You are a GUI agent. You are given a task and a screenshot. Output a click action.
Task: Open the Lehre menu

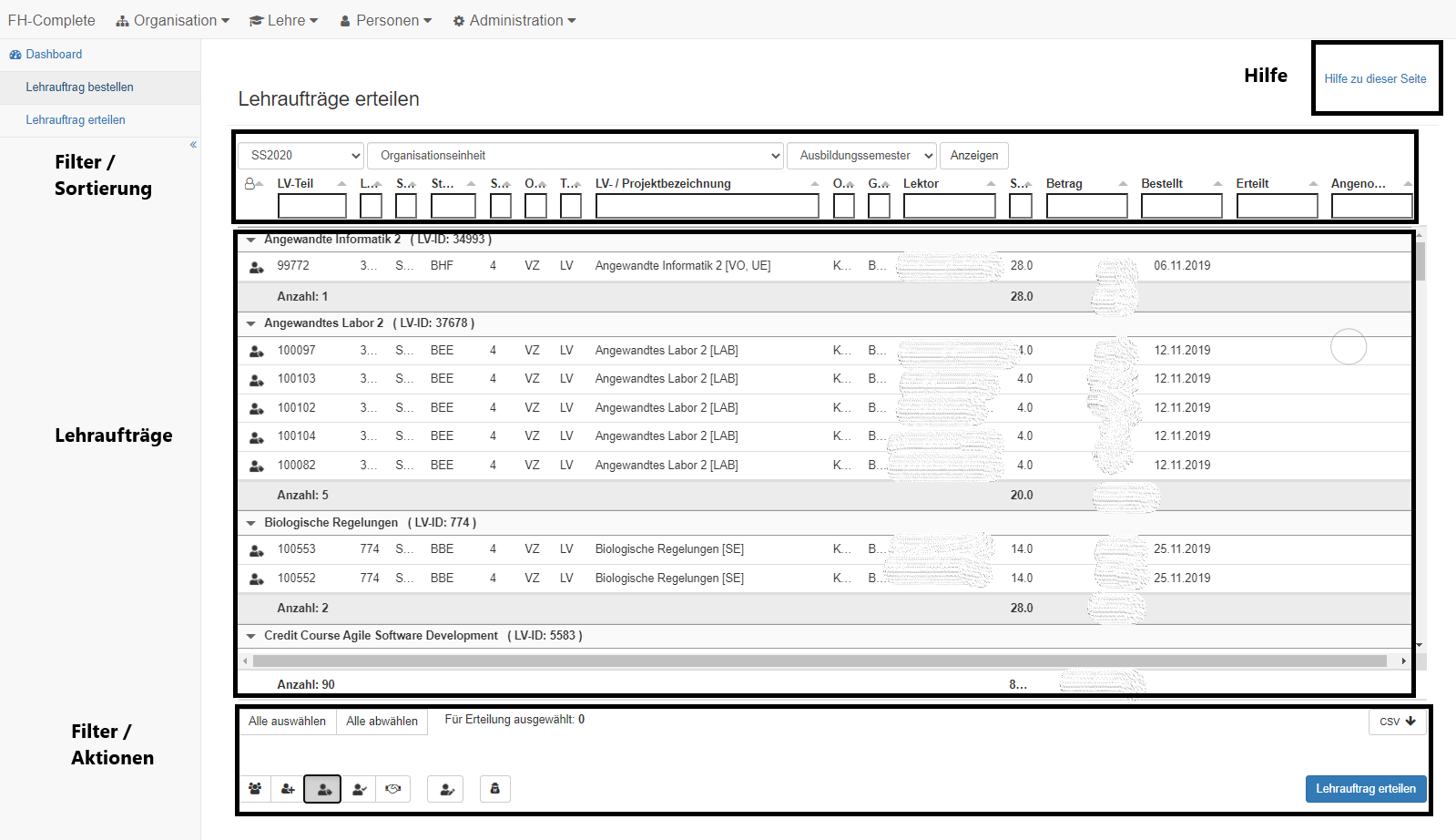point(284,20)
